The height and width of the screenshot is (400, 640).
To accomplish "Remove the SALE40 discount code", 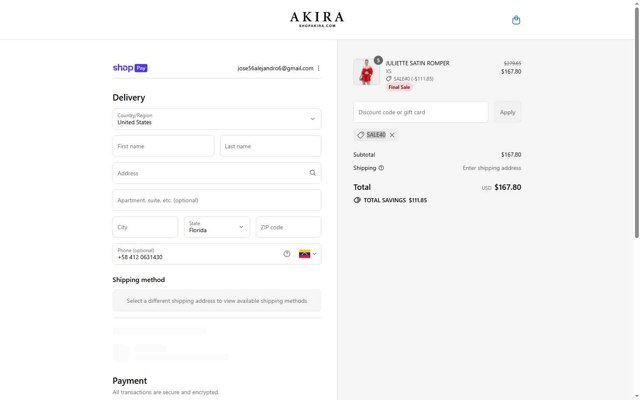I will click(392, 135).
